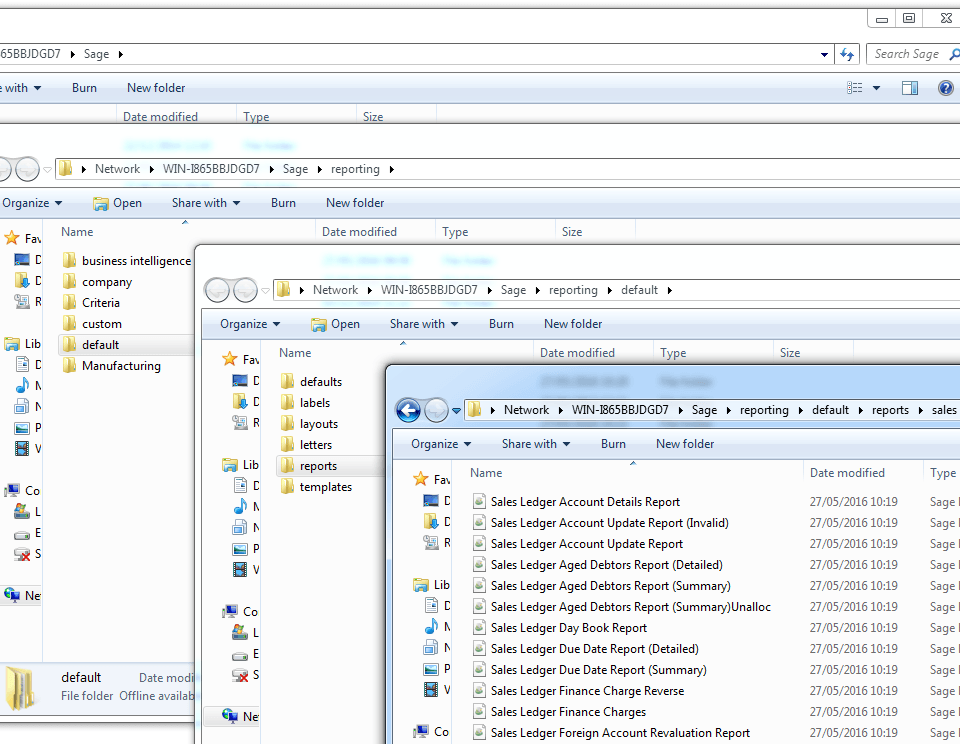
Task: Sort by Size column in default window
Action: tap(790, 353)
